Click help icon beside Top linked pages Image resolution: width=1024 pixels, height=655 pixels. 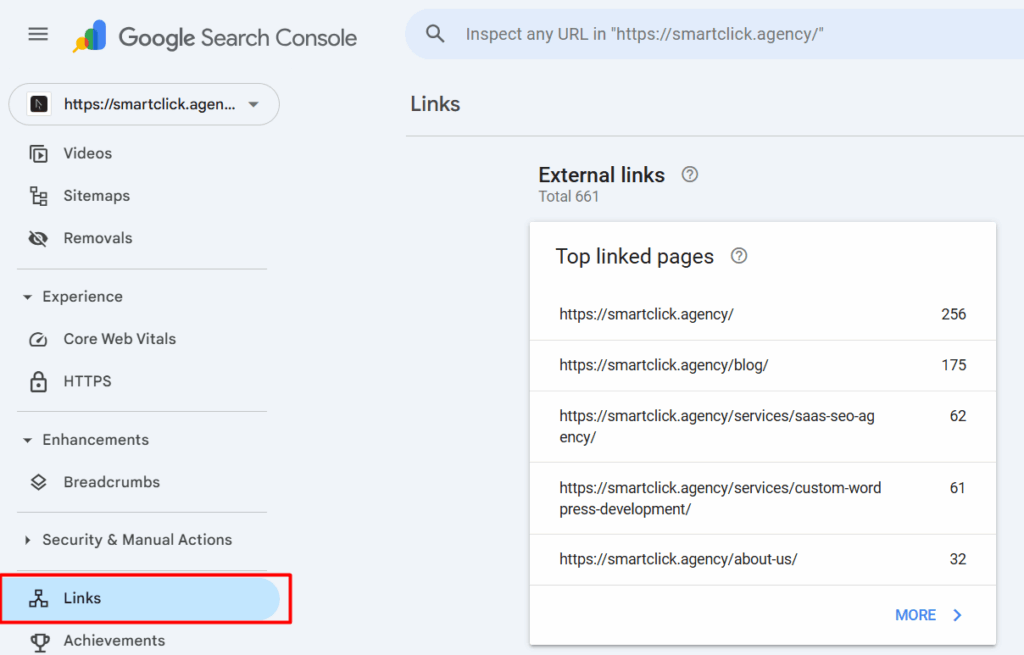739,256
